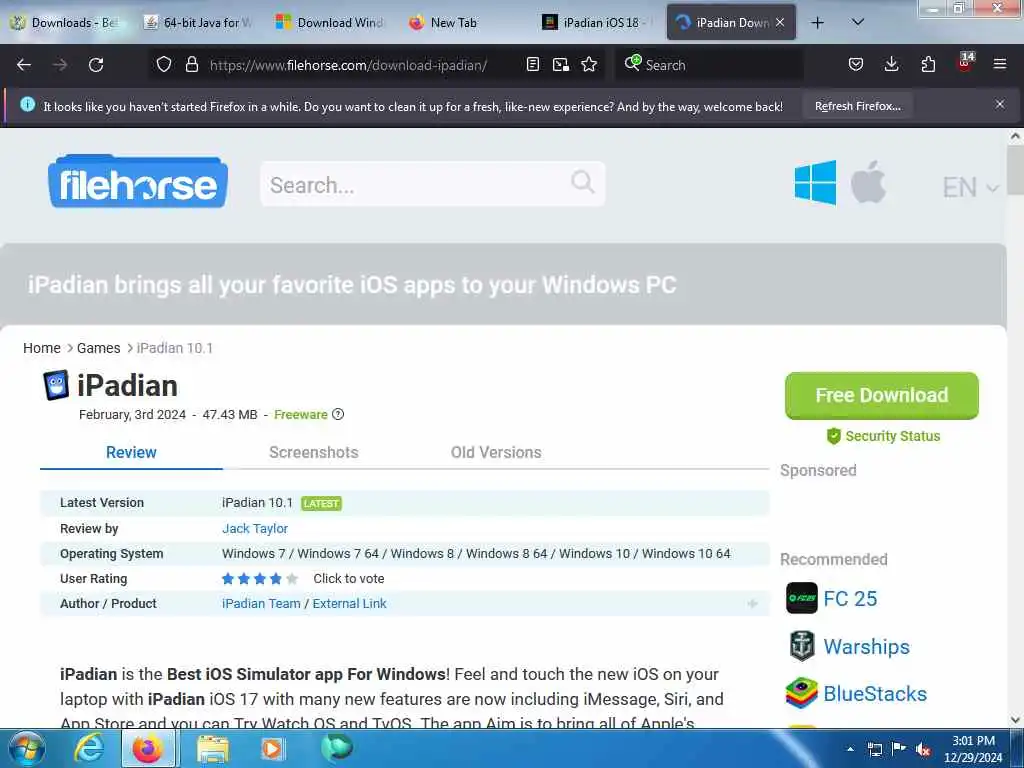This screenshot has width=1024, height=768.
Task: Open the extensions puzzle icon
Action: click(x=928, y=64)
